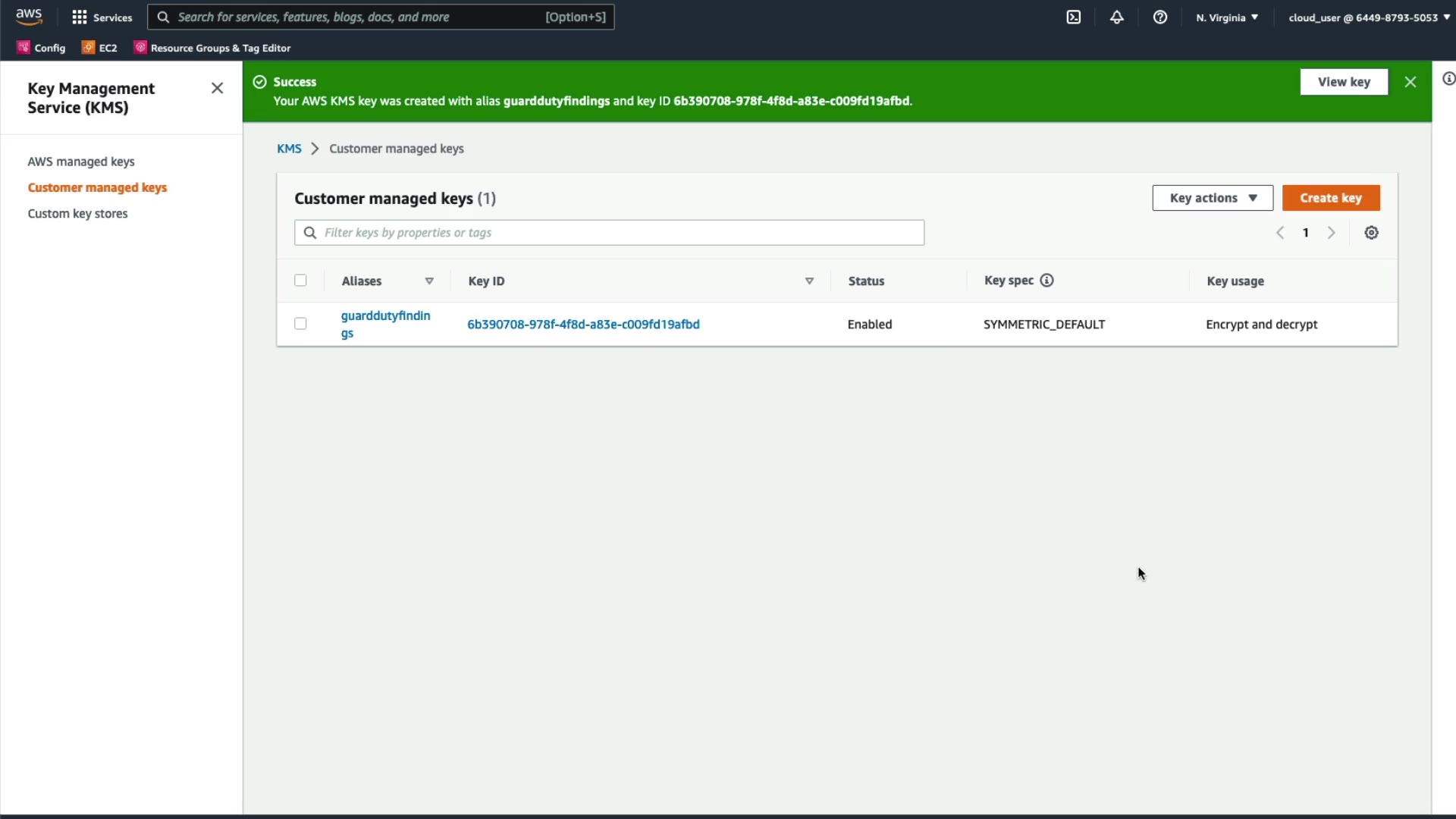Image resolution: width=1456 pixels, height=819 pixels.
Task: Select all keys checkbox in header
Action: 300,281
